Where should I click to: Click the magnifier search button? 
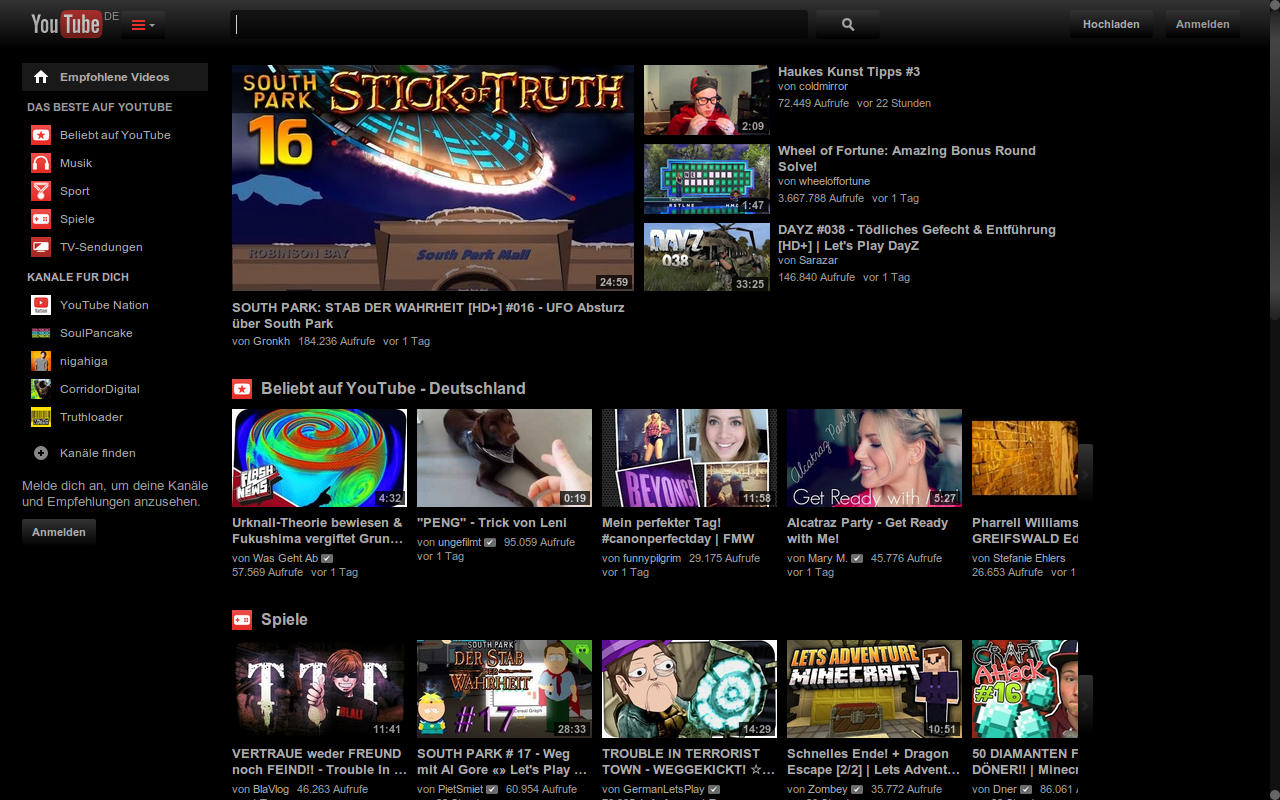click(x=848, y=24)
